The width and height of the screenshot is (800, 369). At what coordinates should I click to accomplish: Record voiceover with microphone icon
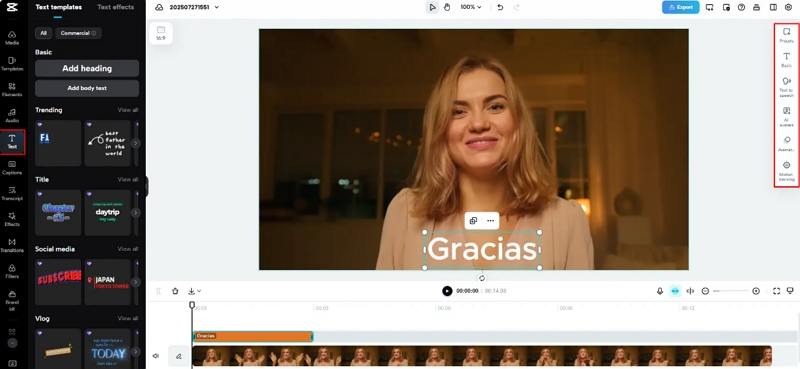[660, 291]
